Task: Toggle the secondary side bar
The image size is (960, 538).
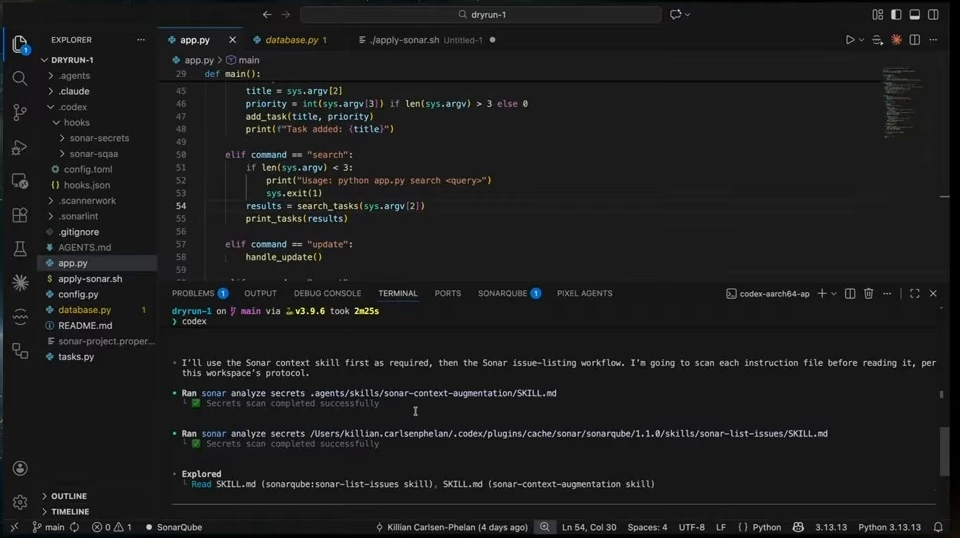Action: tap(933, 14)
